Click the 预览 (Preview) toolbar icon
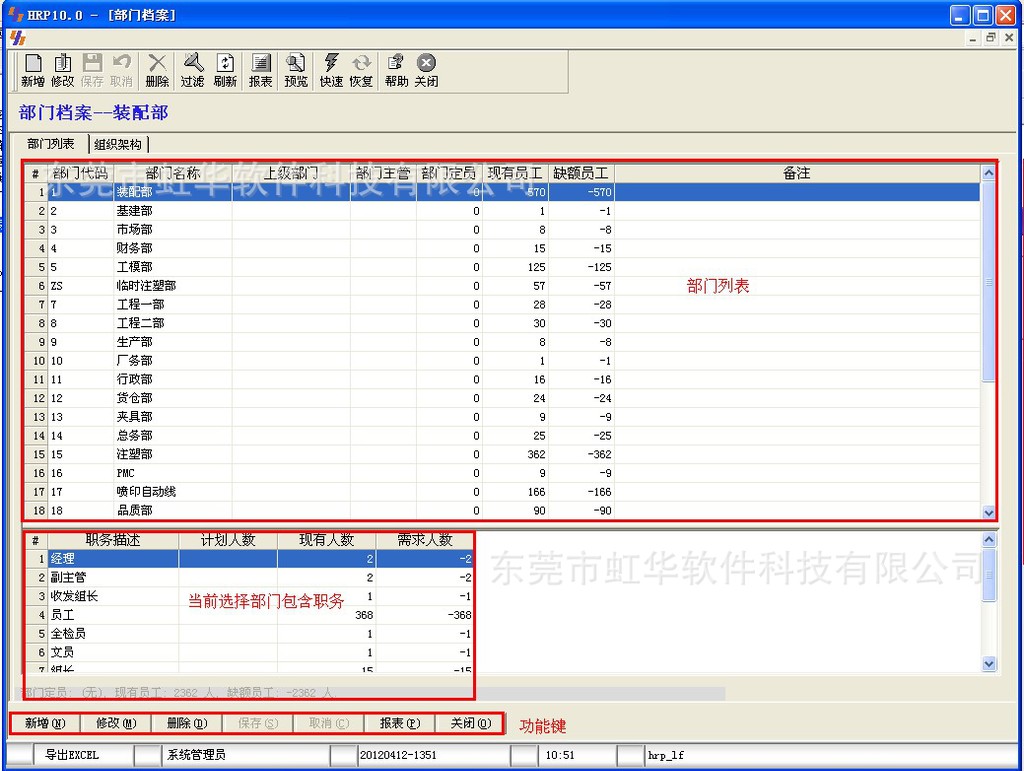 296,70
